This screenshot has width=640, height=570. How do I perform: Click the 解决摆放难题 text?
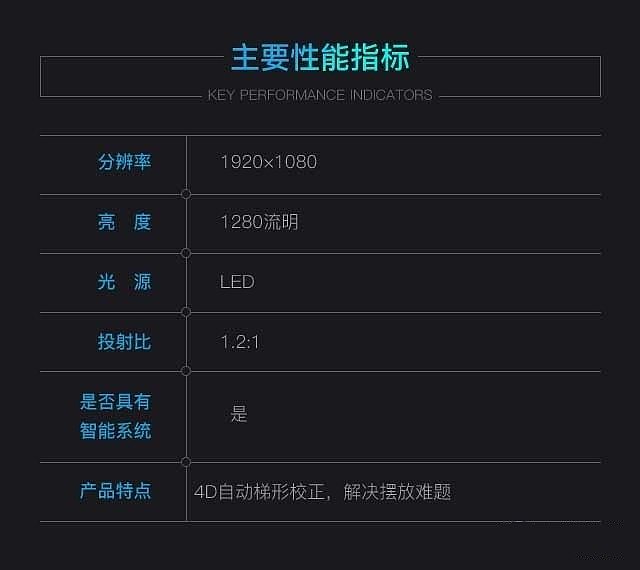[x=397, y=492]
